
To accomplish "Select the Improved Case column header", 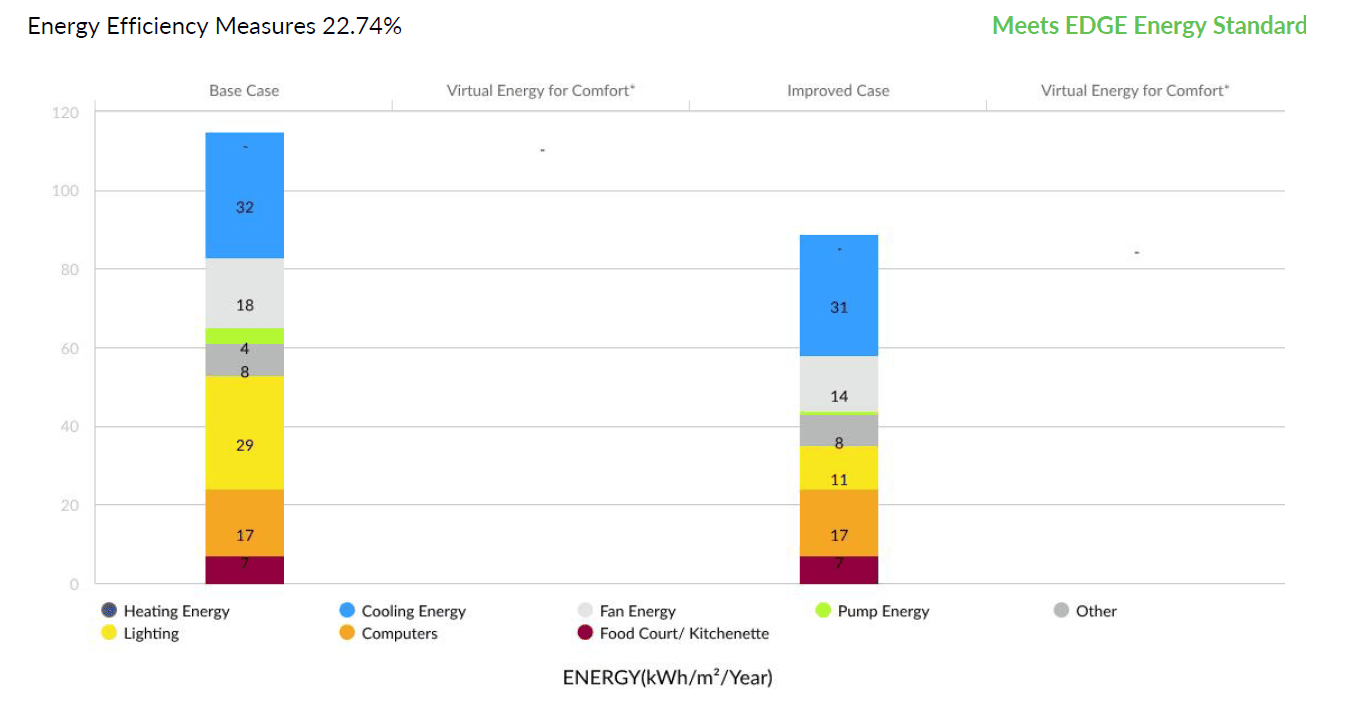I will tap(838, 91).
